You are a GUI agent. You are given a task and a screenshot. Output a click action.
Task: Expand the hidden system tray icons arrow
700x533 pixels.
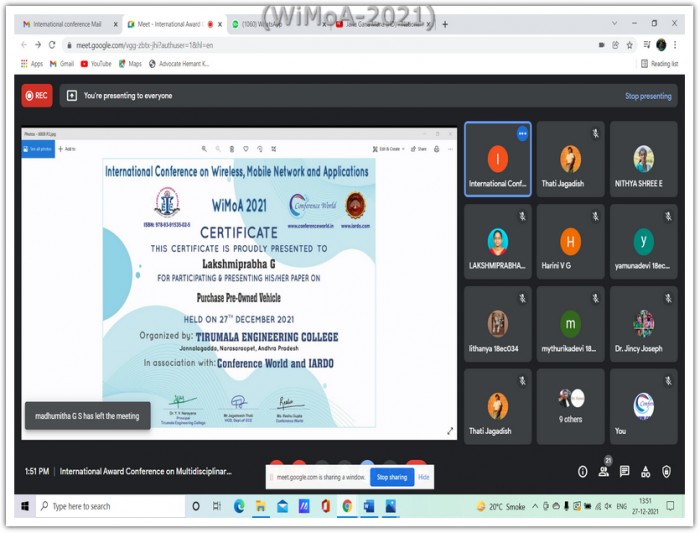click(x=535, y=506)
